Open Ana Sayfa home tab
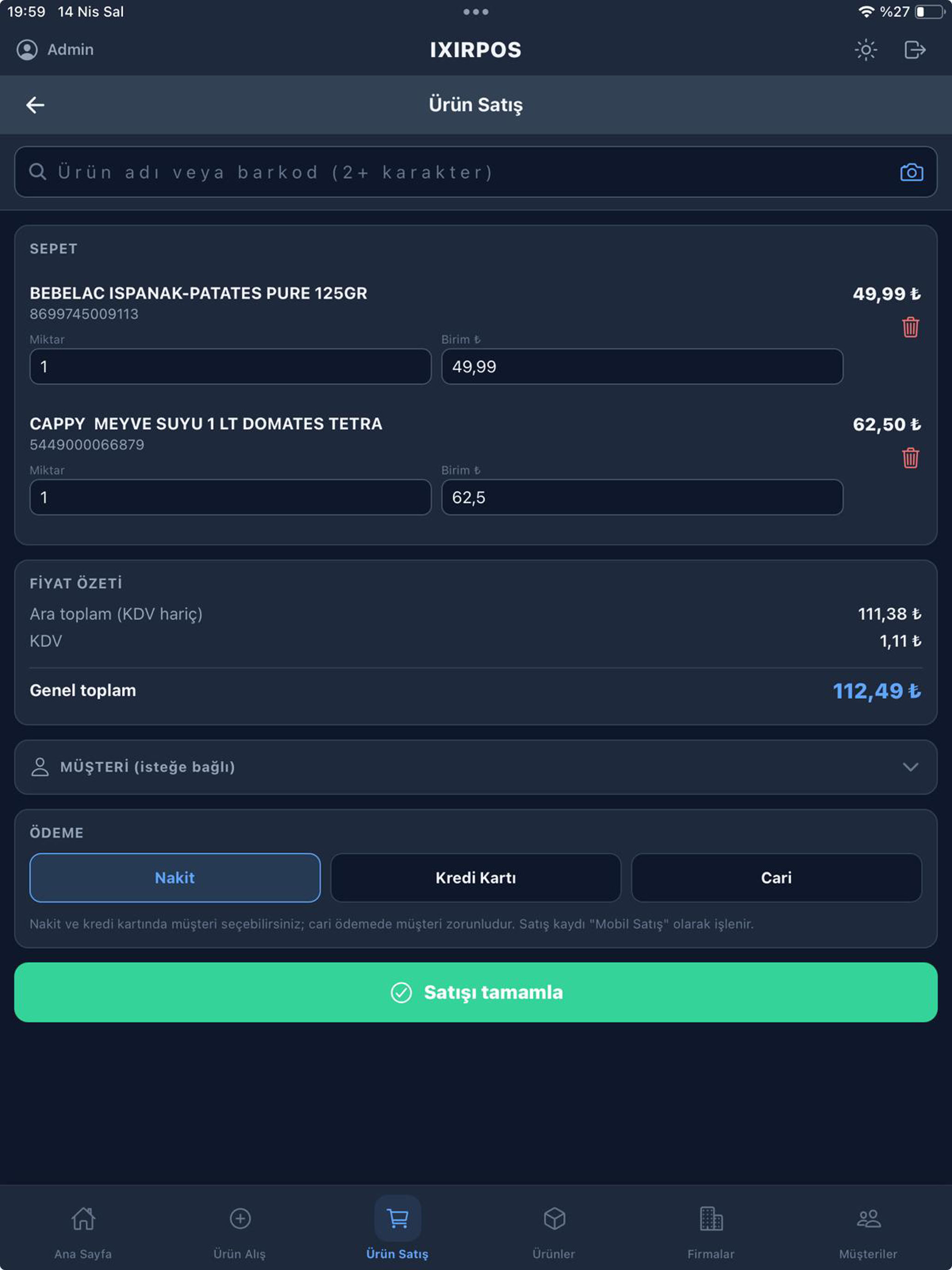 pyautogui.click(x=83, y=1228)
